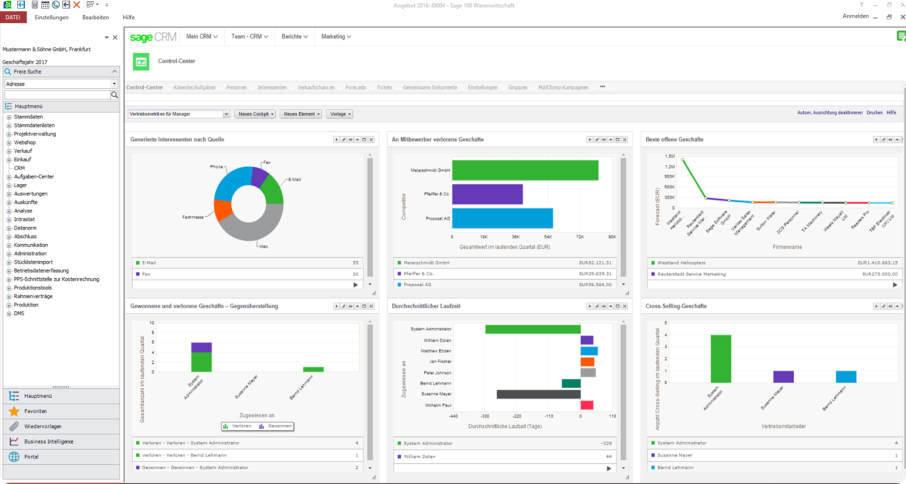Click the Neues Cockpit button

point(255,114)
